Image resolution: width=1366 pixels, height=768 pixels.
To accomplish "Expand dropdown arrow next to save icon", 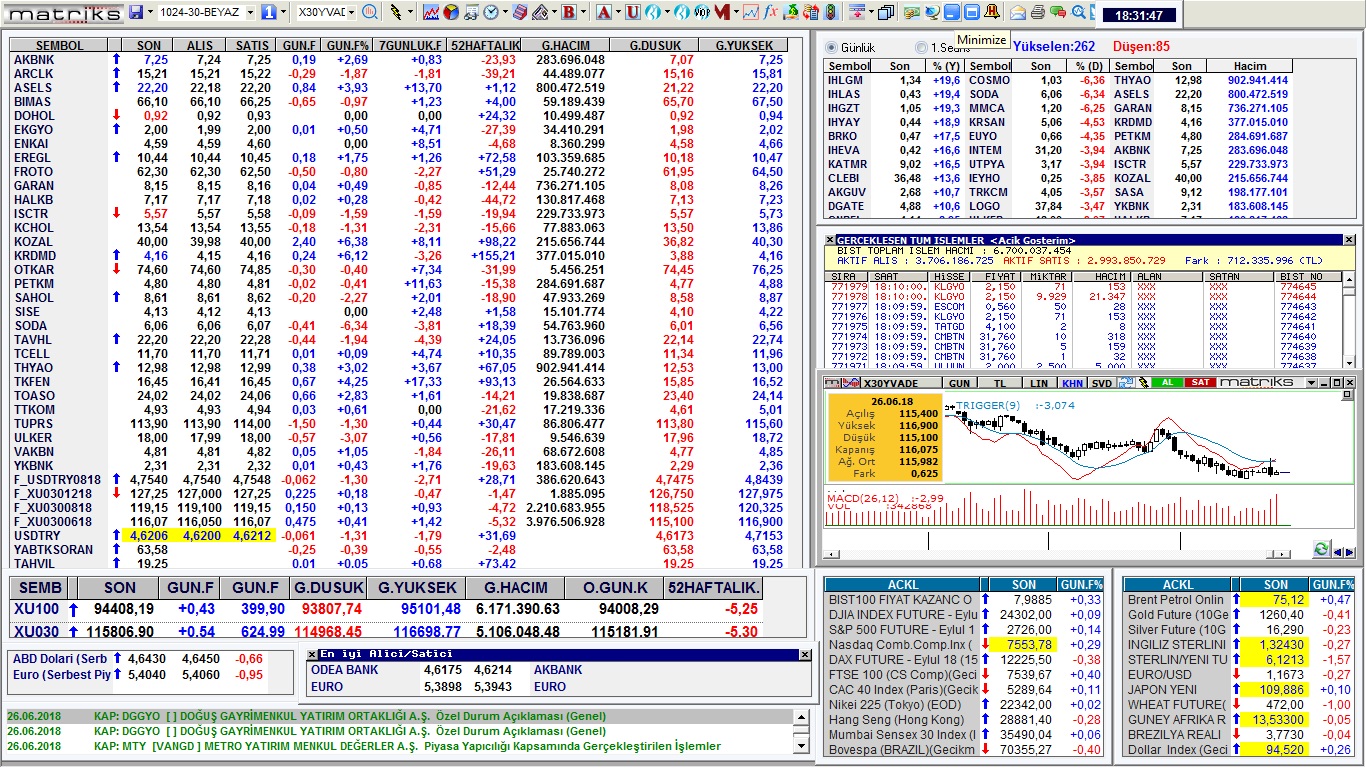I will (150, 12).
